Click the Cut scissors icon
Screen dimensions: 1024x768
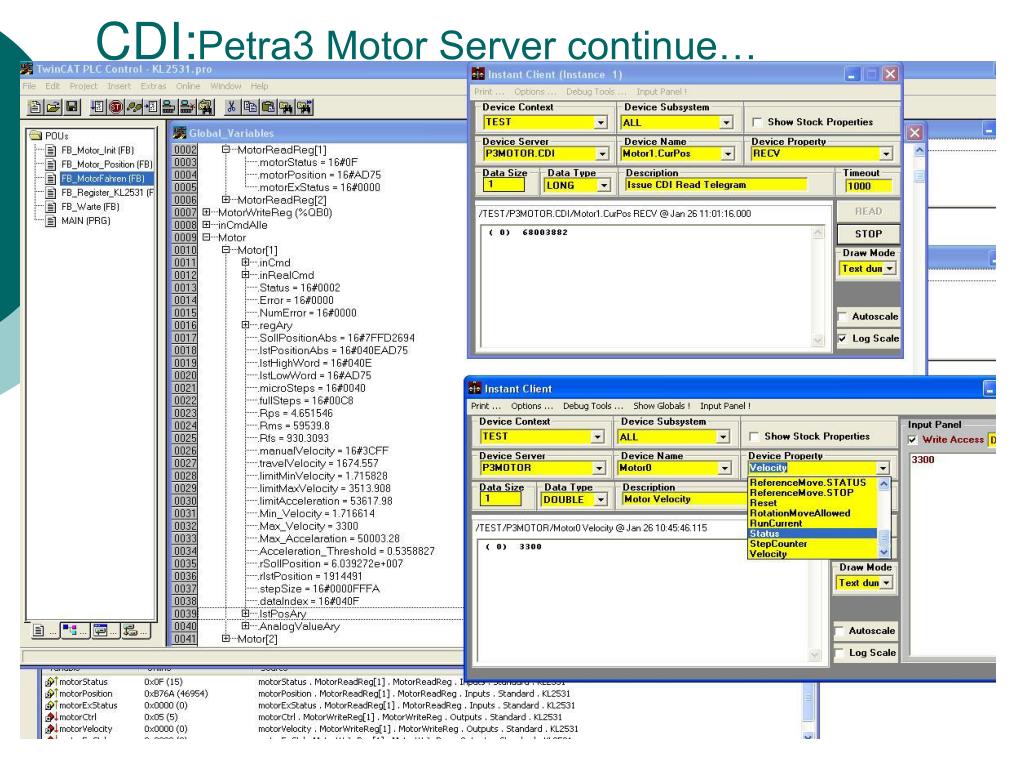(231, 106)
